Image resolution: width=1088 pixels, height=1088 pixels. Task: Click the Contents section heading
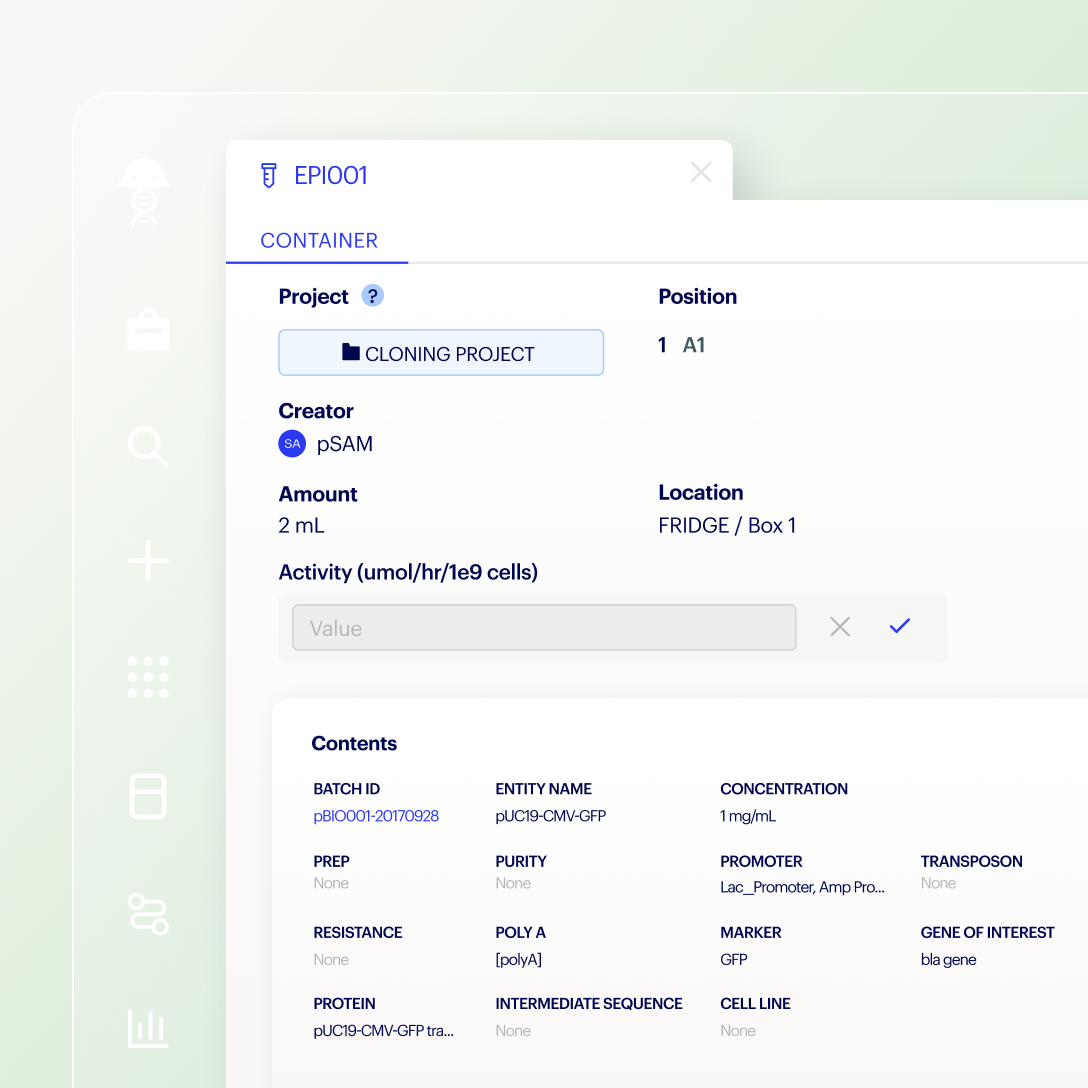tap(354, 743)
